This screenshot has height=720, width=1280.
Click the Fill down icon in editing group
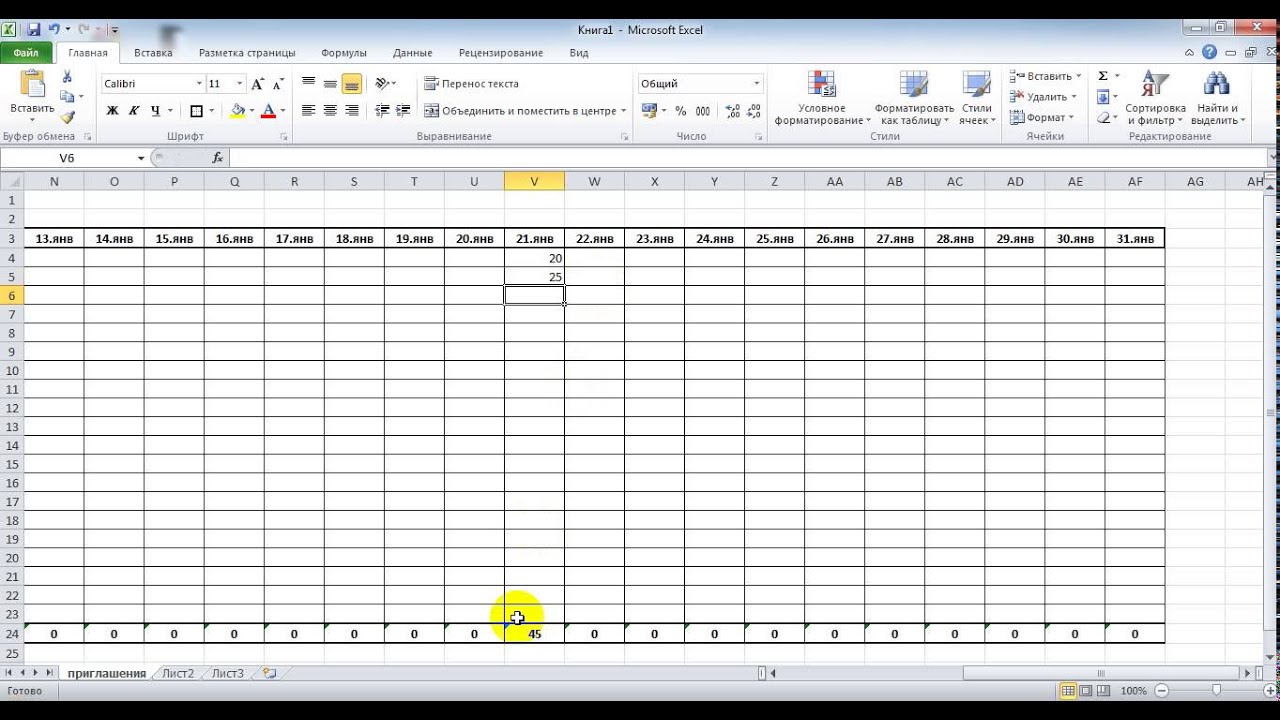click(1103, 97)
